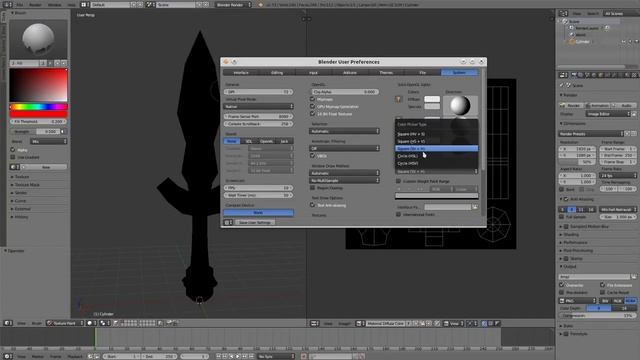
Task: Open editor type menu in preferences footer
Action: pos(228,222)
